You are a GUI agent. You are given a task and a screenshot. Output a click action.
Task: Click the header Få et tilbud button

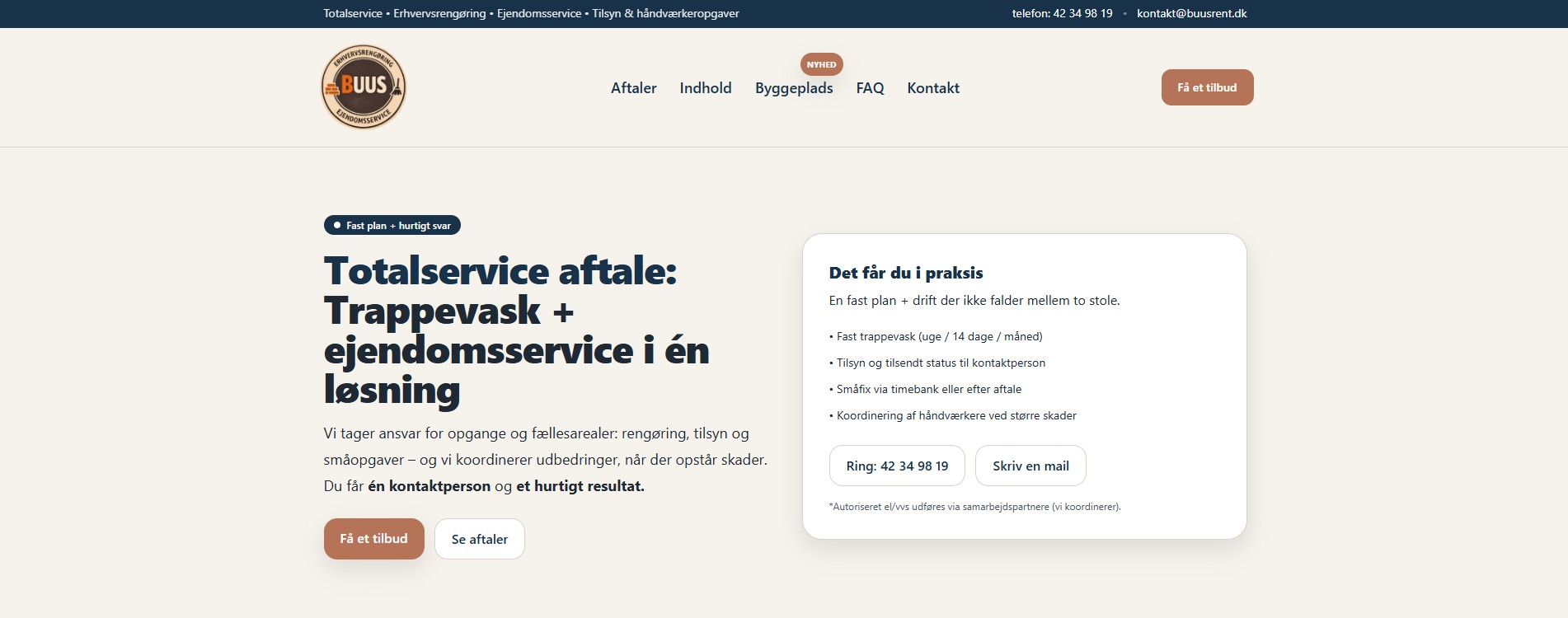(1207, 87)
